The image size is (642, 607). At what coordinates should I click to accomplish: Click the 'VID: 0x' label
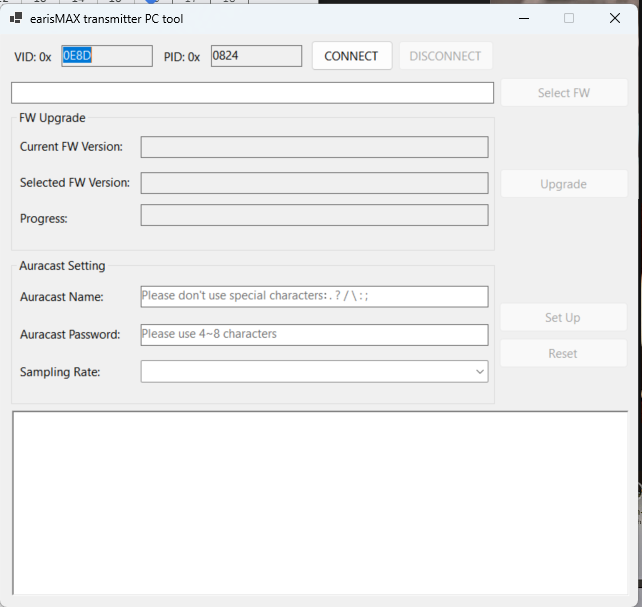33,56
